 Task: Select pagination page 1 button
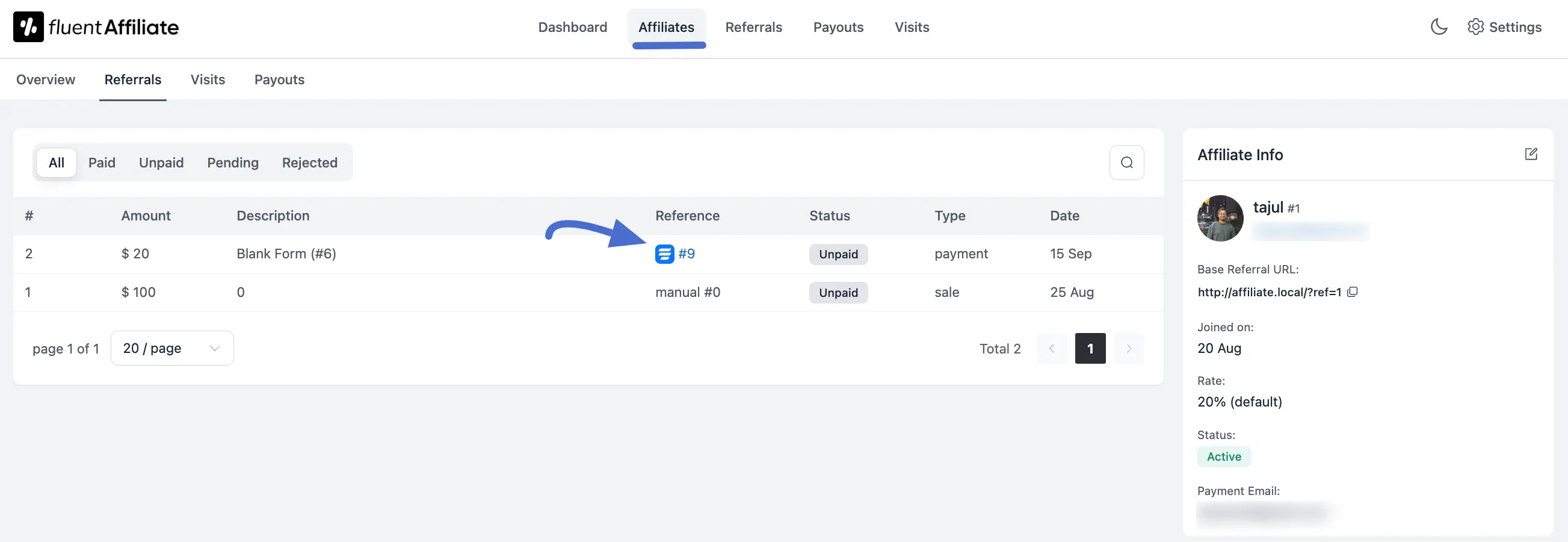pos(1090,348)
